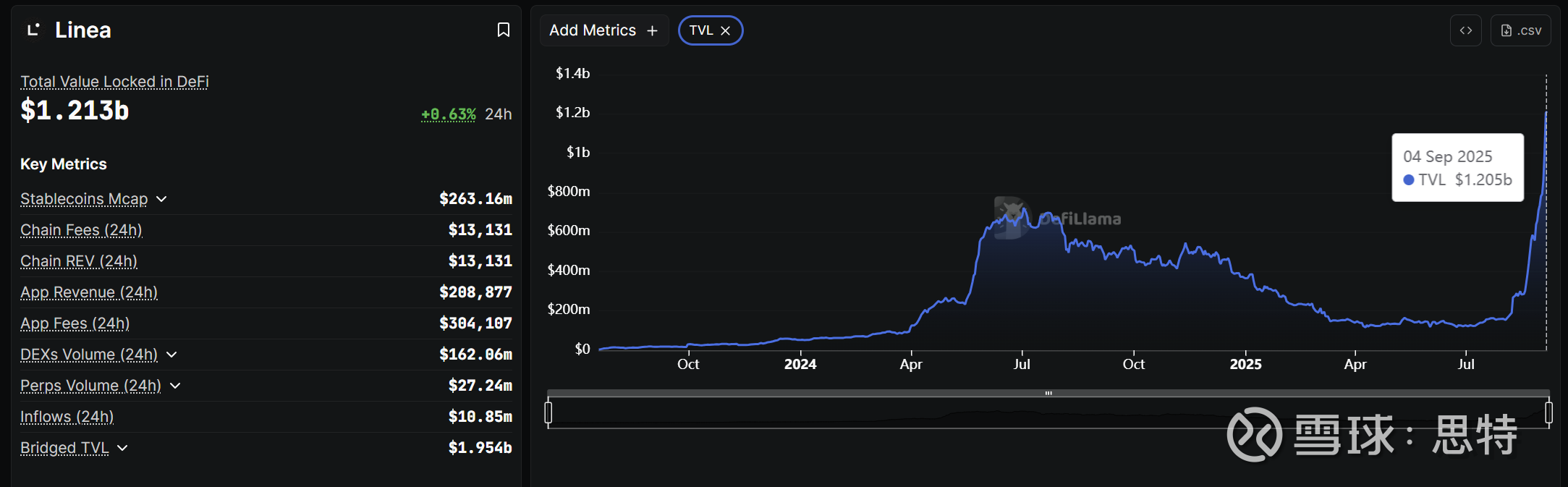
Task: Click the blue TVL dot in tooltip
Action: [1408, 179]
